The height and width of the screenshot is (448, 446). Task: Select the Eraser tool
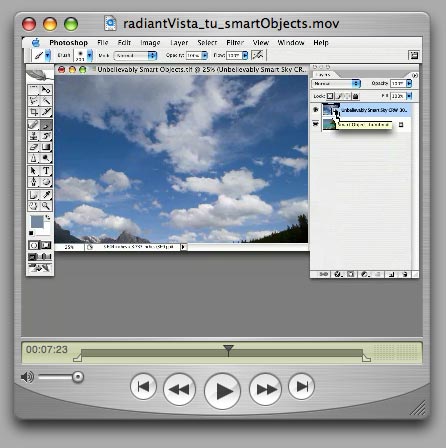[x=33, y=147]
